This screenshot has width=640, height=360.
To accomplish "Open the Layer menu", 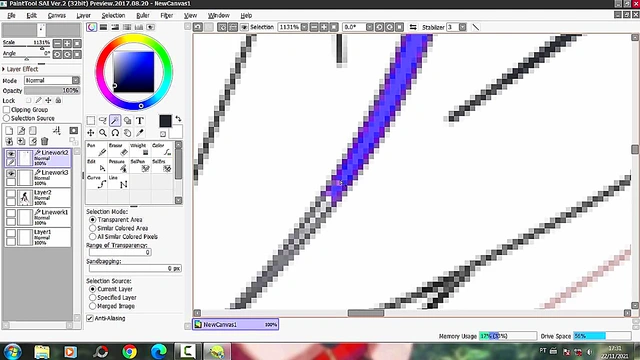I will [84, 15].
